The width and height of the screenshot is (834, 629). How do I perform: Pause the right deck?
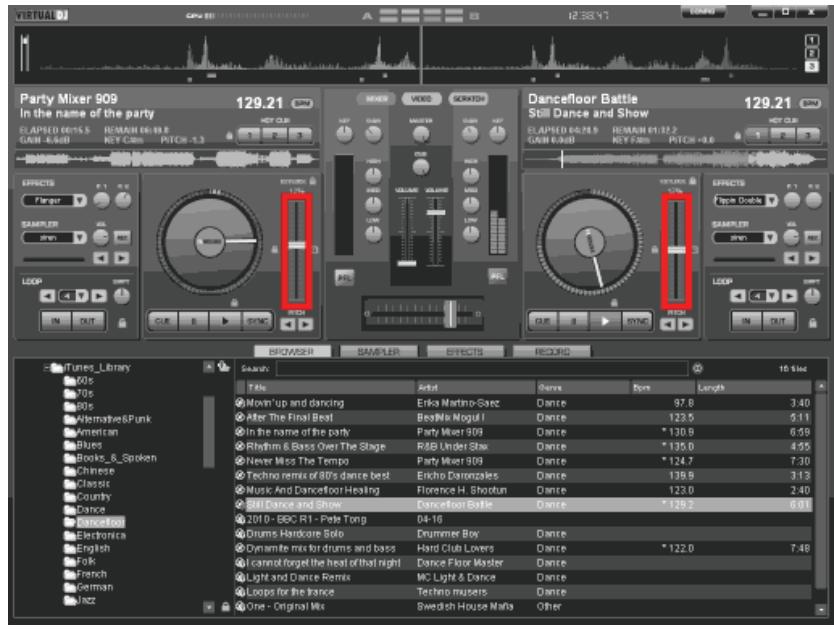574,321
